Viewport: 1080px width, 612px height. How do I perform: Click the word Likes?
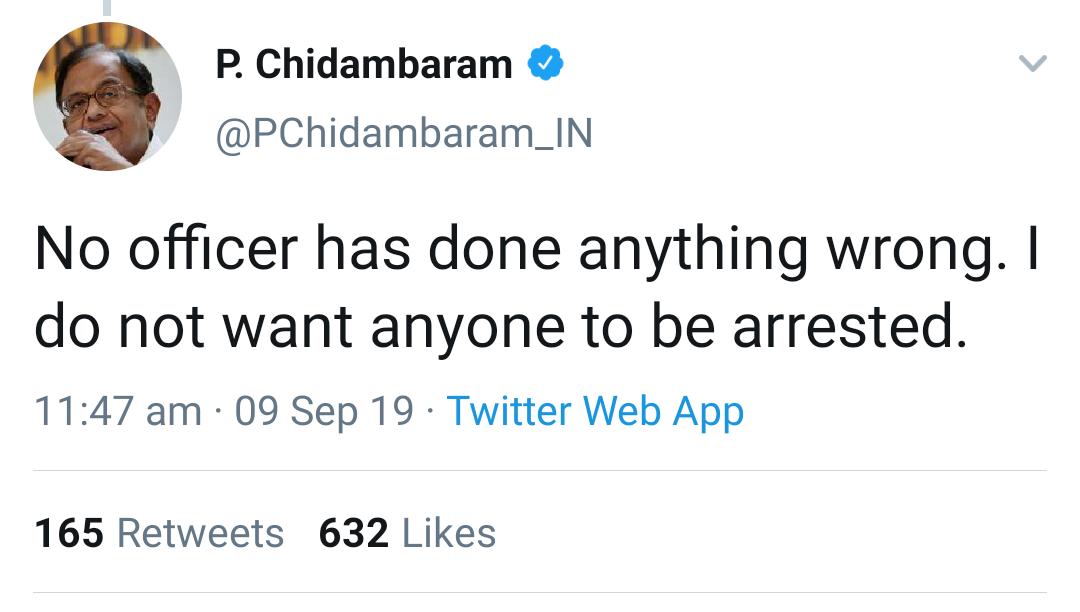point(449,533)
